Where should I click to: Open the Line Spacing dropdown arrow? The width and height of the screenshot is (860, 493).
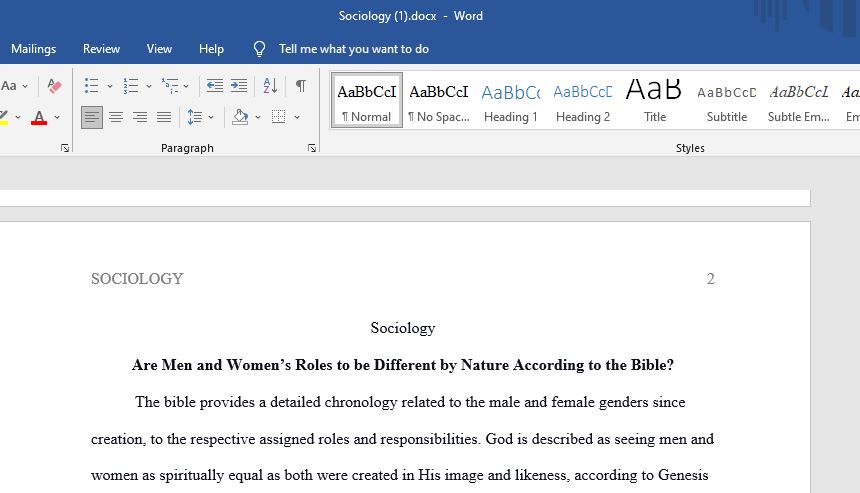coord(211,117)
